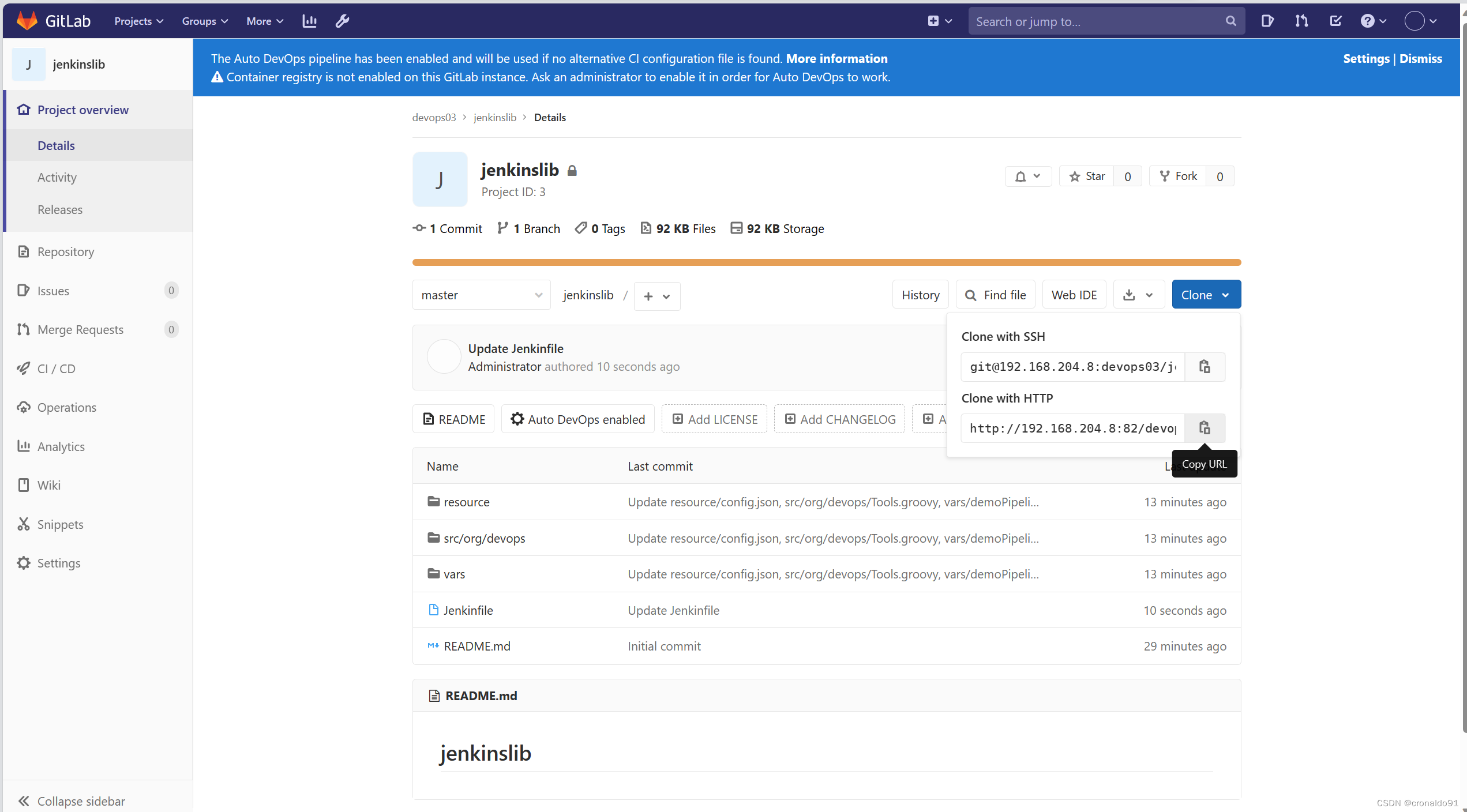The width and height of the screenshot is (1467, 812).
Task: Open the Issues sidebar section
Action: (x=98, y=291)
